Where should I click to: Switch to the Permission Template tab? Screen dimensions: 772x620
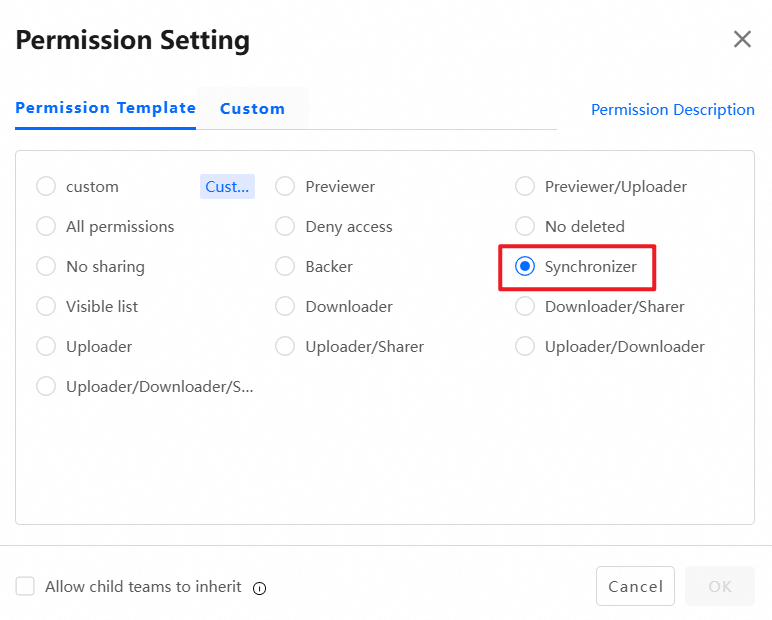click(x=105, y=108)
